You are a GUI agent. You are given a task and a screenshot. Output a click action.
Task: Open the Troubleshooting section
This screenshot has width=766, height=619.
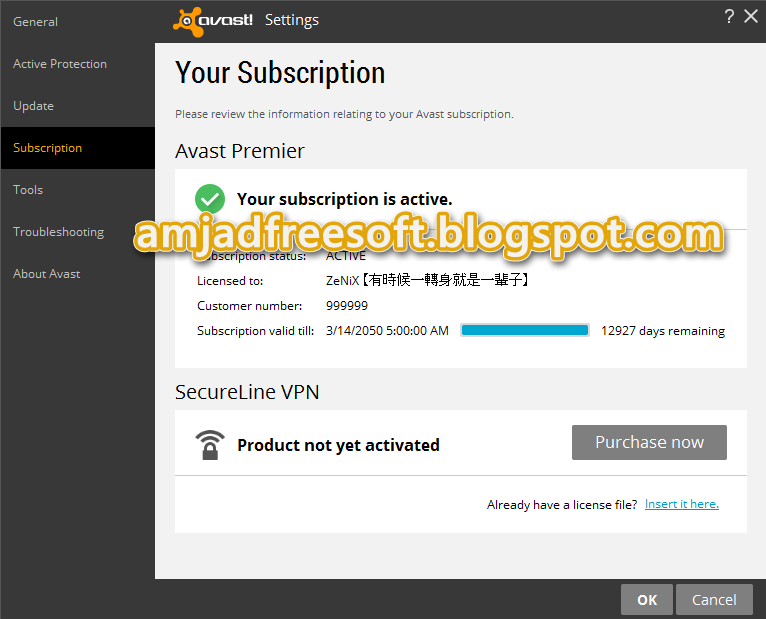[x=58, y=232]
